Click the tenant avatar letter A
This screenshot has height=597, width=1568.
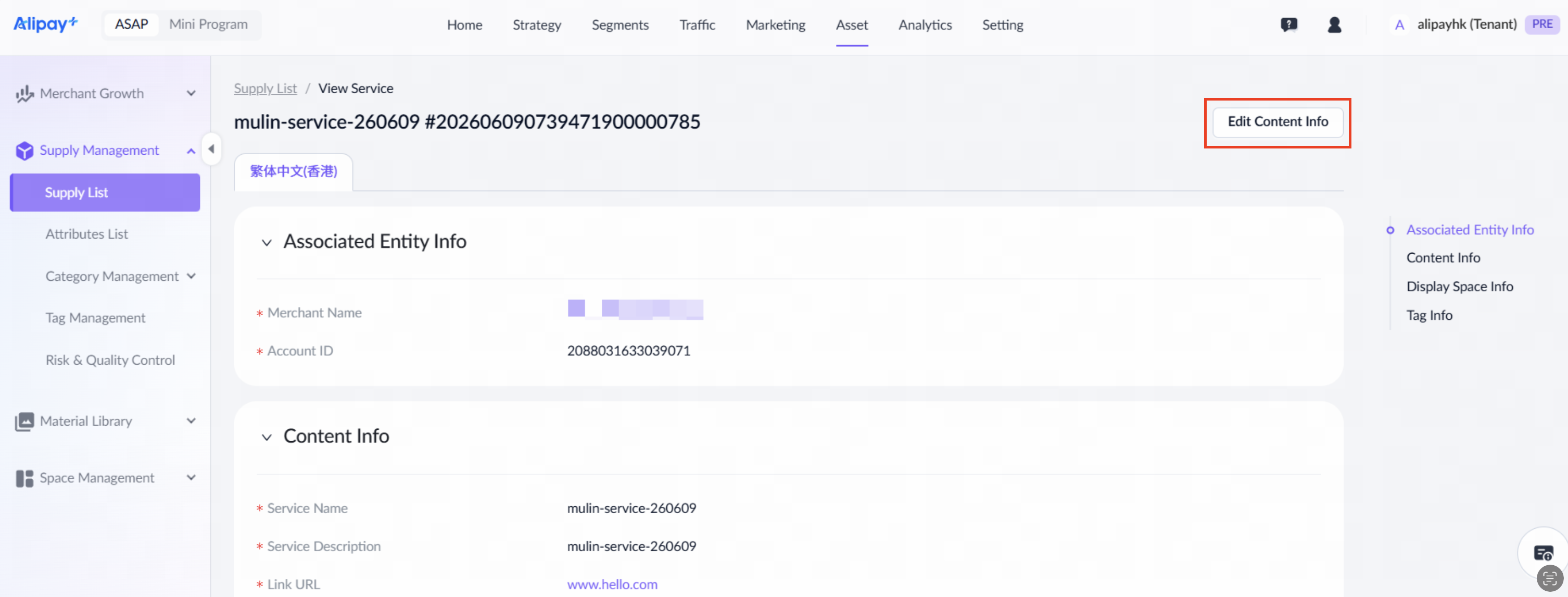coord(1399,25)
